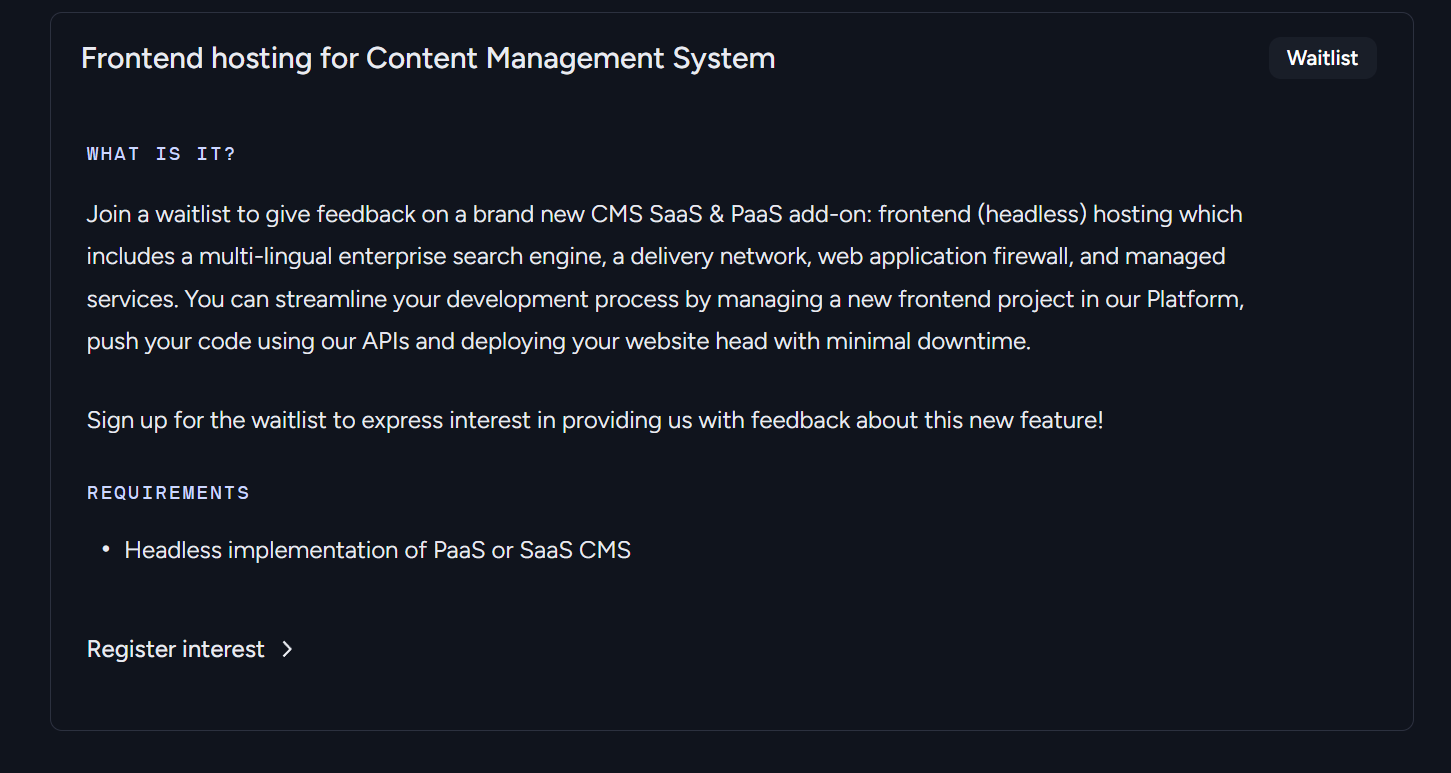
Task: Click the sentence starting with Sign up
Action: [595, 420]
